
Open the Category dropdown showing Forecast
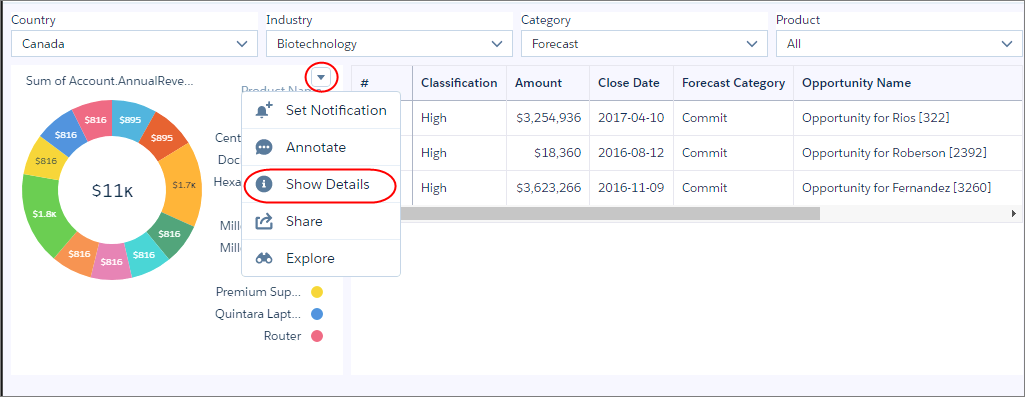click(x=644, y=44)
